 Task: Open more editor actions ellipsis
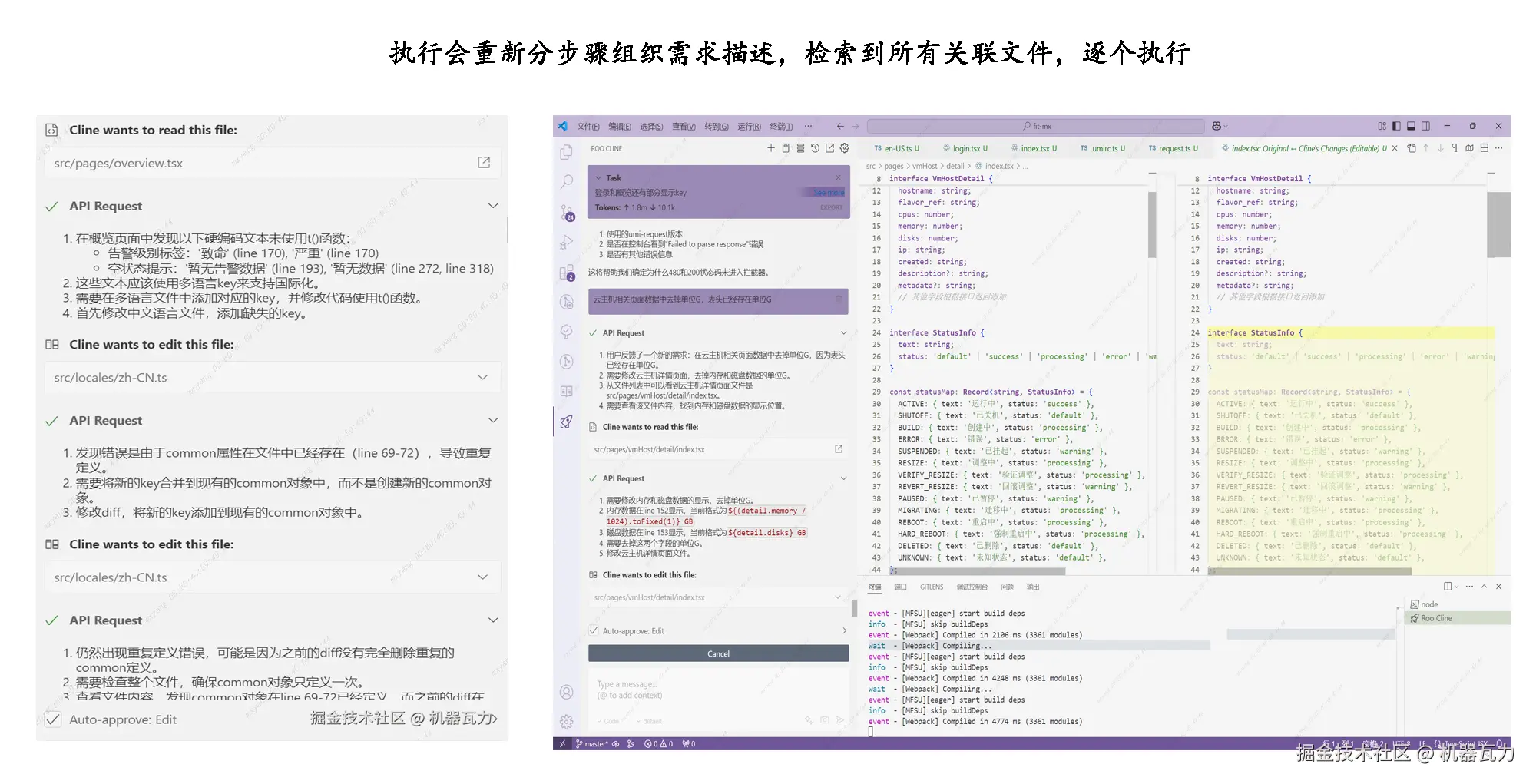click(x=1498, y=148)
